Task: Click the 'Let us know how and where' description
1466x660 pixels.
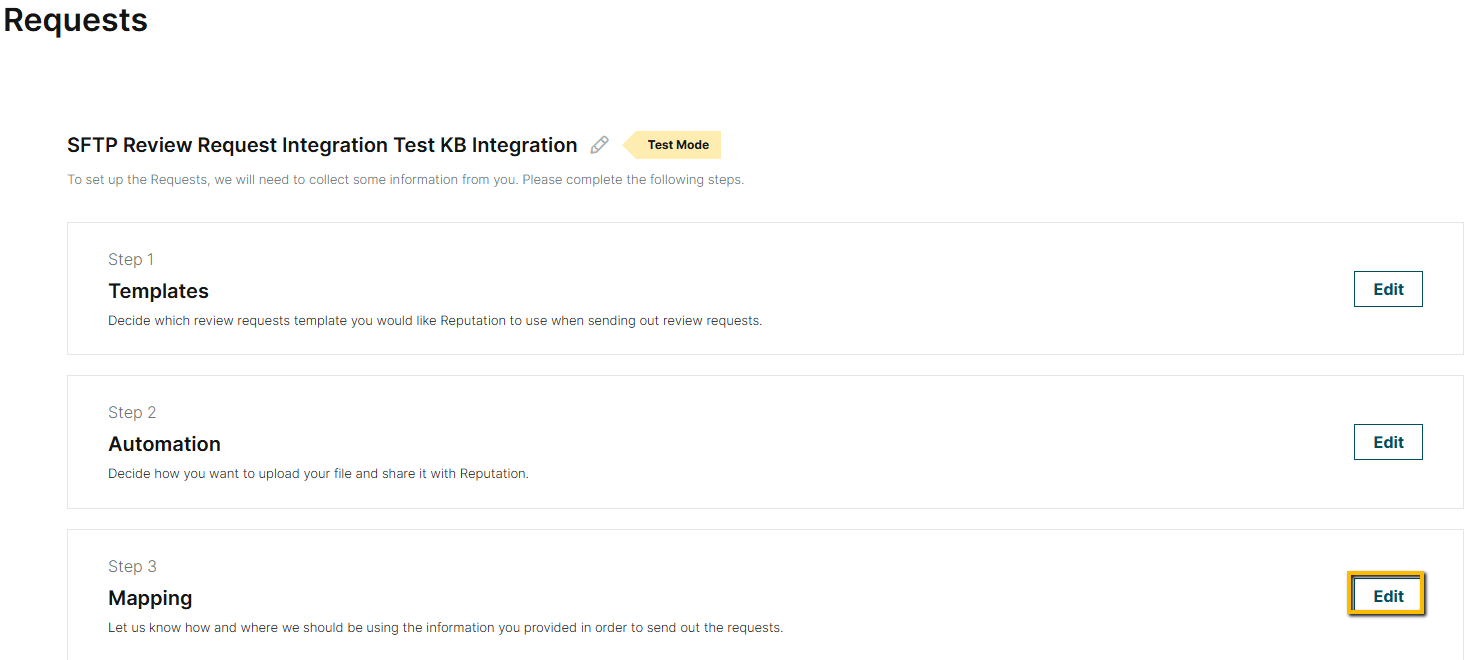Action: [445, 628]
